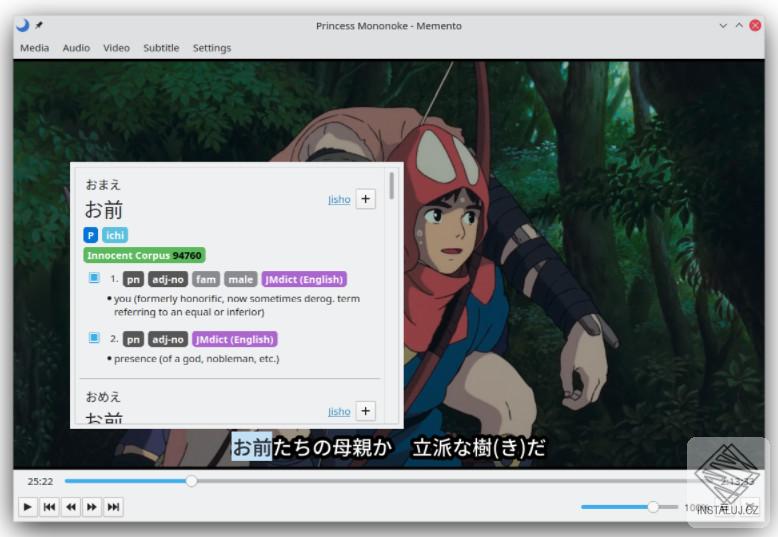The height and width of the screenshot is (537, 778).
Task: Add the おめえ entry with its plus button
Action: click(x=366, y=411)
